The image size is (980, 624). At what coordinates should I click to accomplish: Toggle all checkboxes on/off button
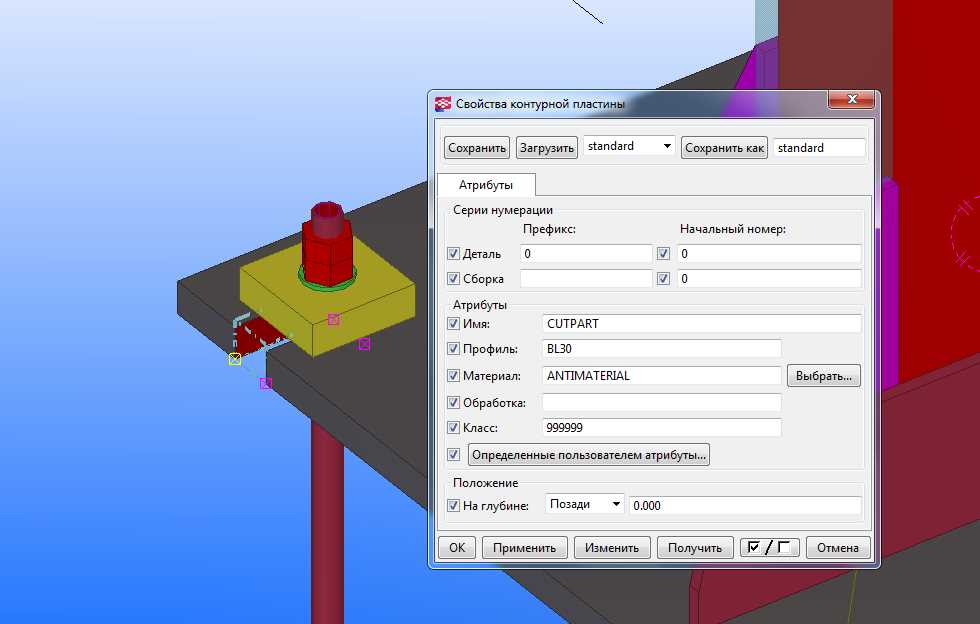click(769, 548)
